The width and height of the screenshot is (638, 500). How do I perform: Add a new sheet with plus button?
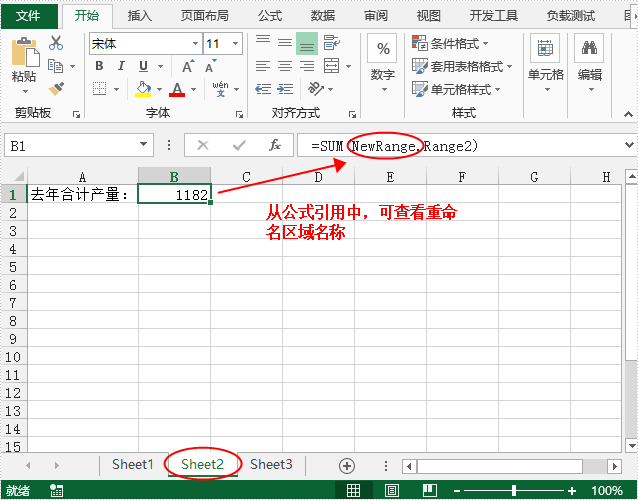(x=347, y=466)
